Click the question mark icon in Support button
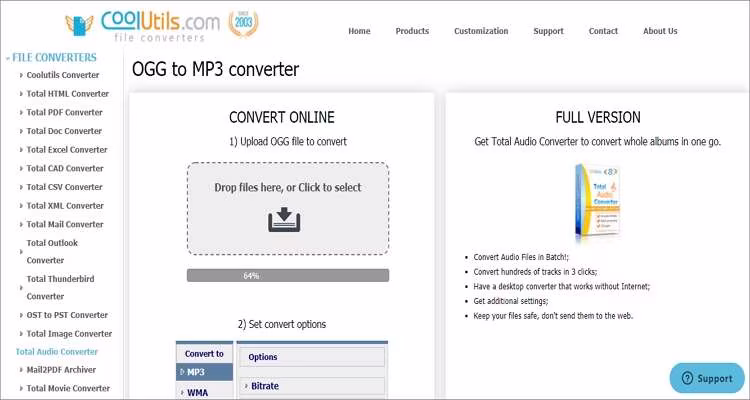 pyautogui.click(x=687, y=378)
